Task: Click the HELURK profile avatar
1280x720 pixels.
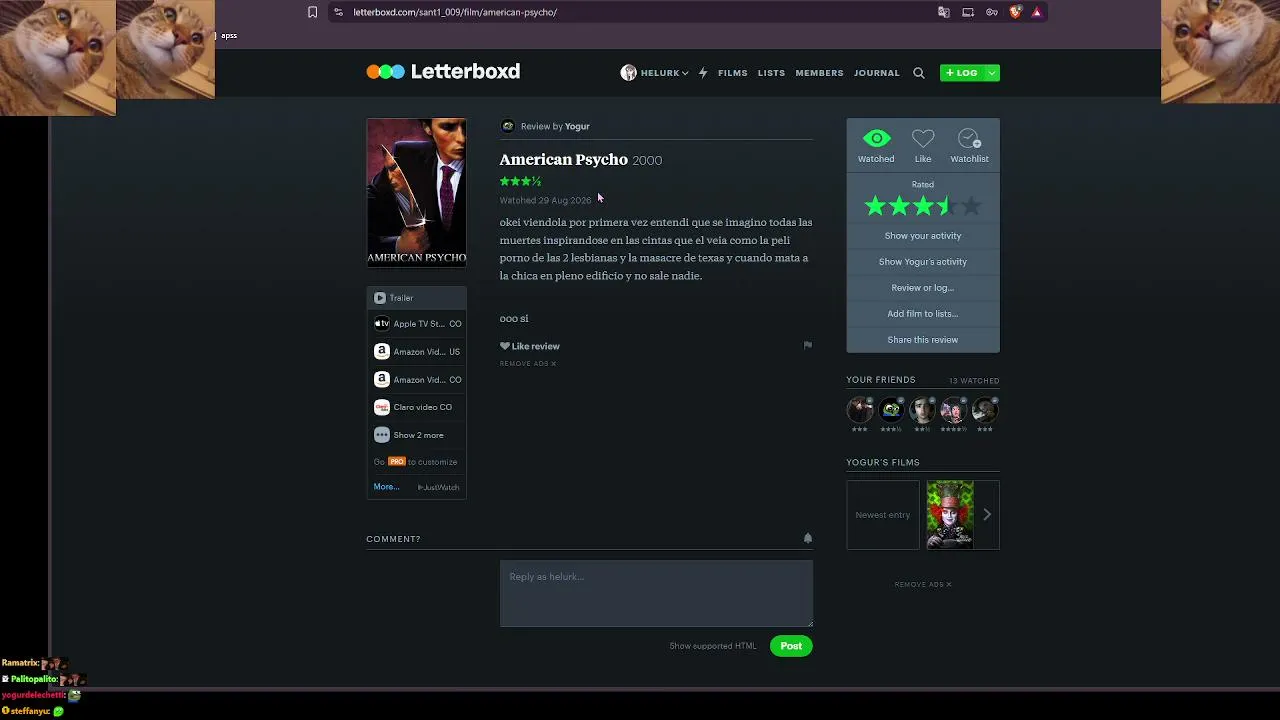Action: pos(628,73)
